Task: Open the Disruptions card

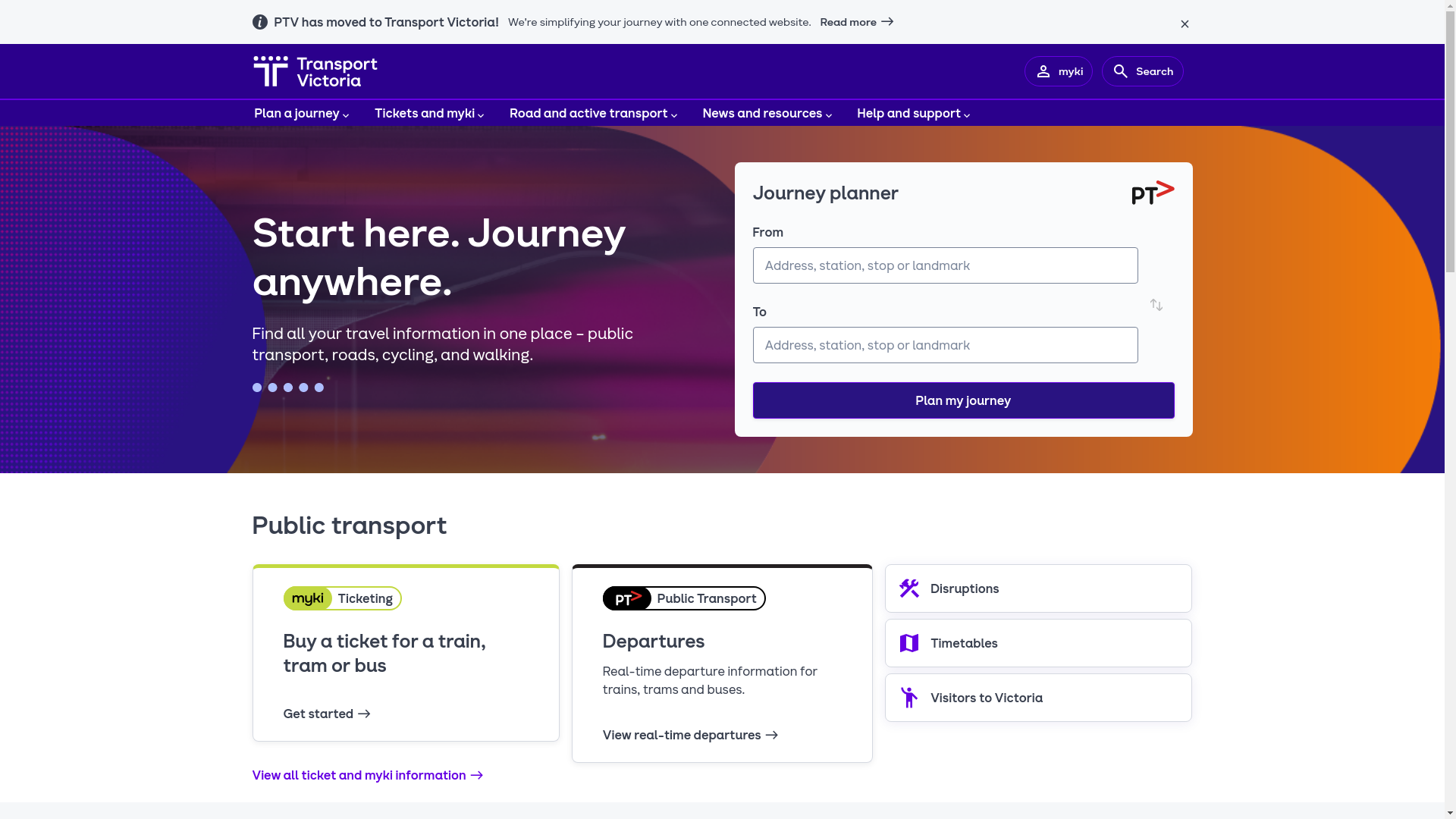Action: tap(1038, 588)
